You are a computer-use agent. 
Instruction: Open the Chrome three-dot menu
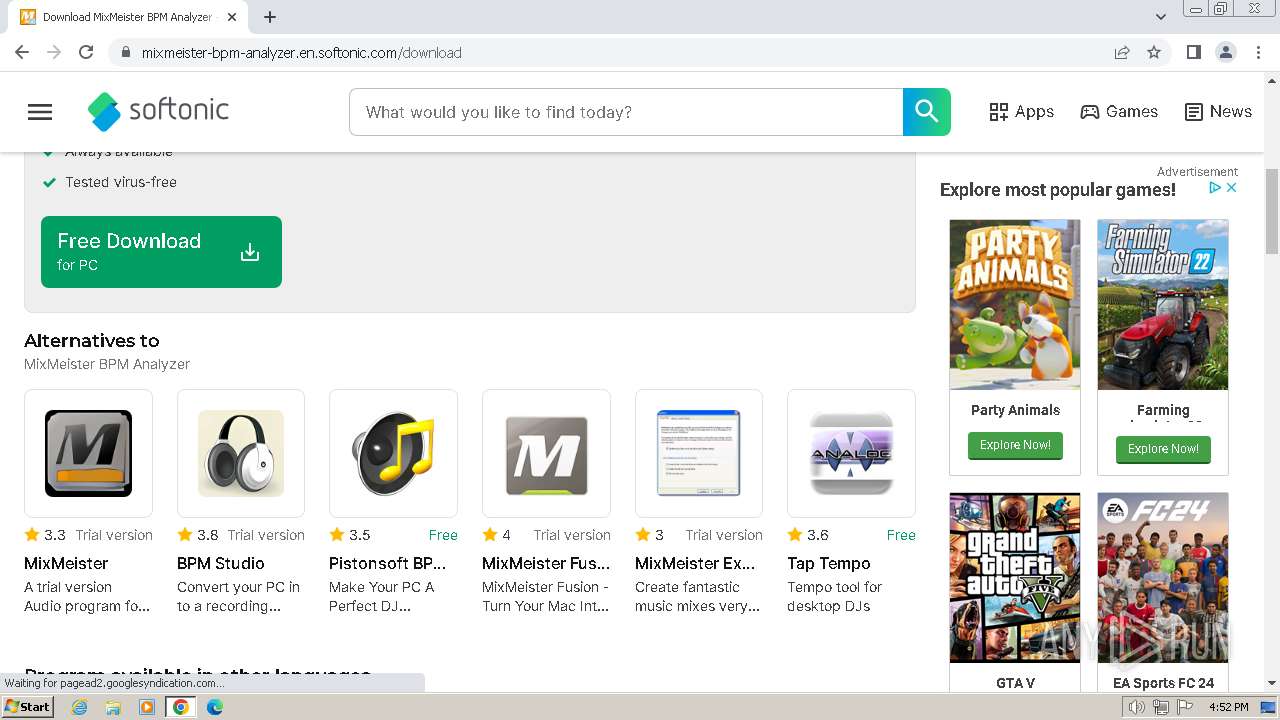coord(1258,52)
